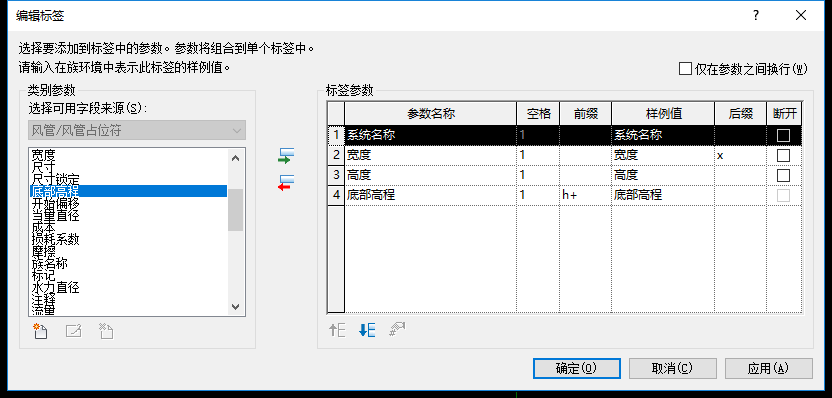This screenshot has height=398, width=832.
Task: Click the delete parameter icon
Action: pos(106,331)
